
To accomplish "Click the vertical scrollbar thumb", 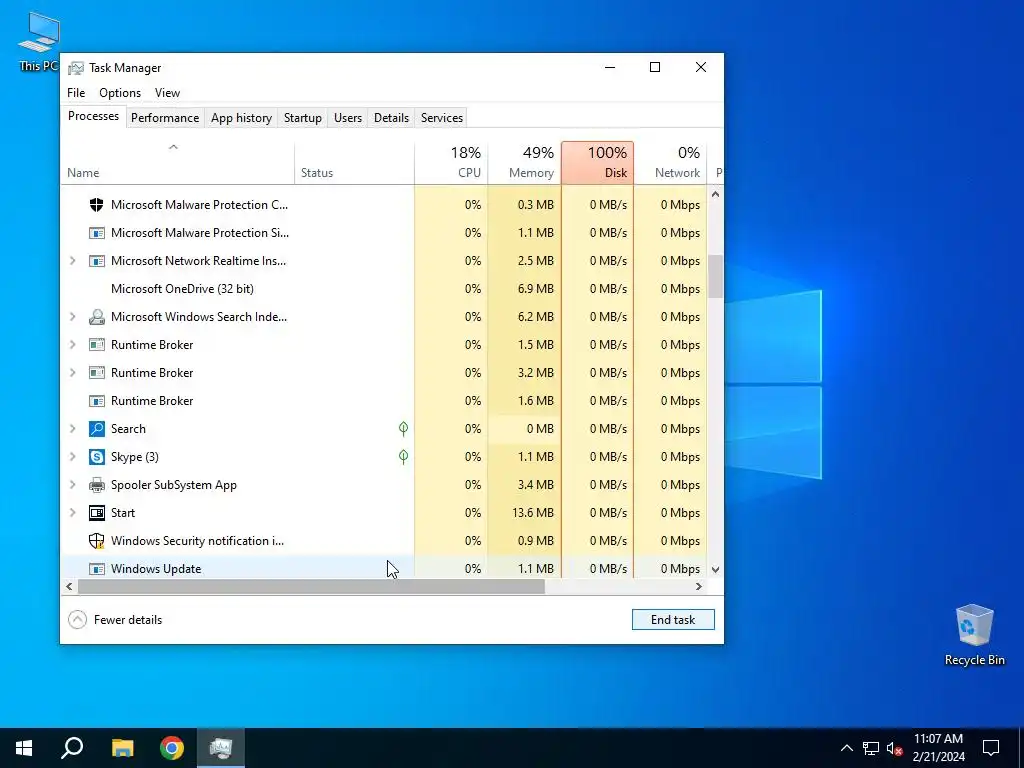I will (716, 276).
